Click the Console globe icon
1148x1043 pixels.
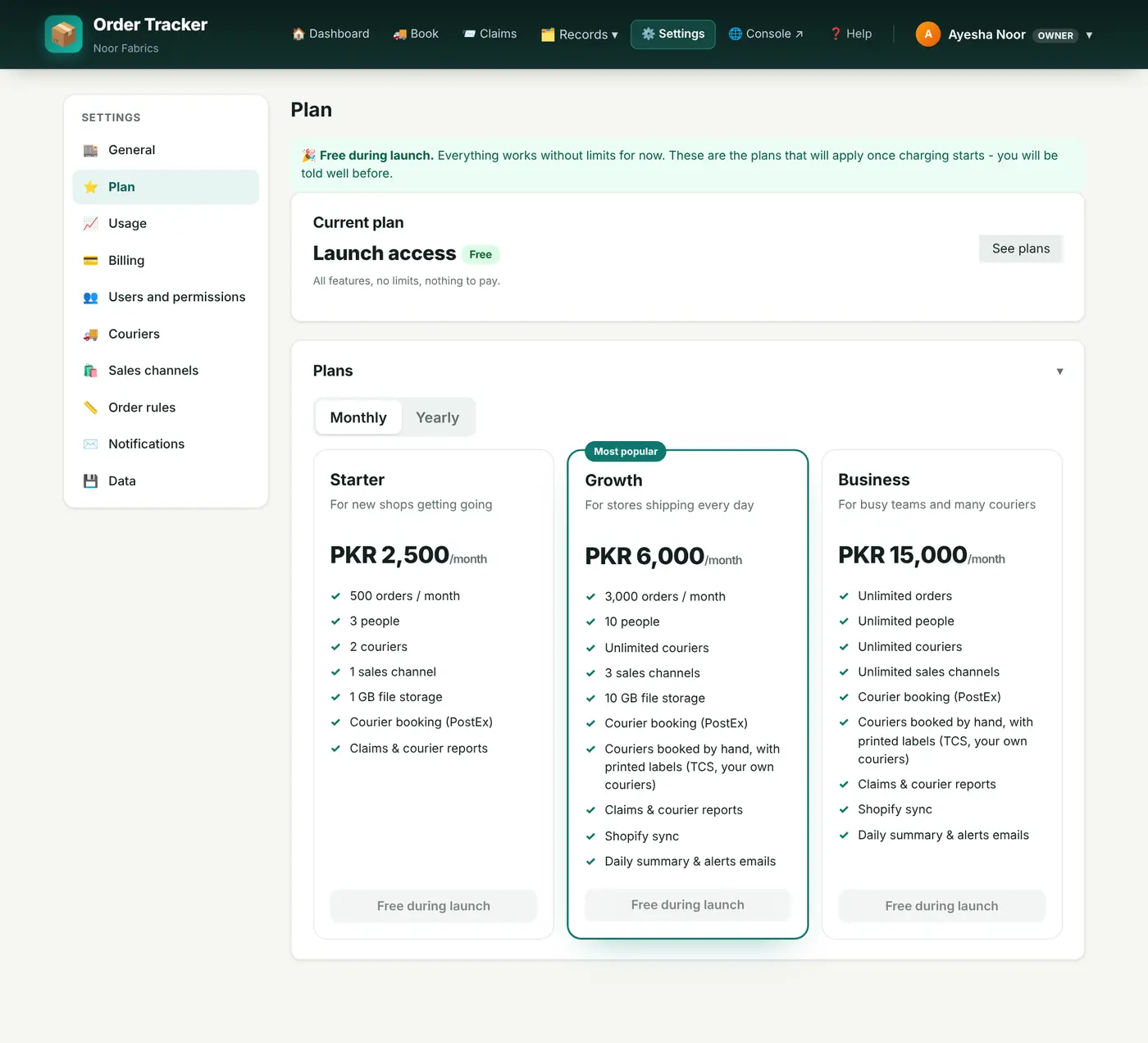click(736, 34)
